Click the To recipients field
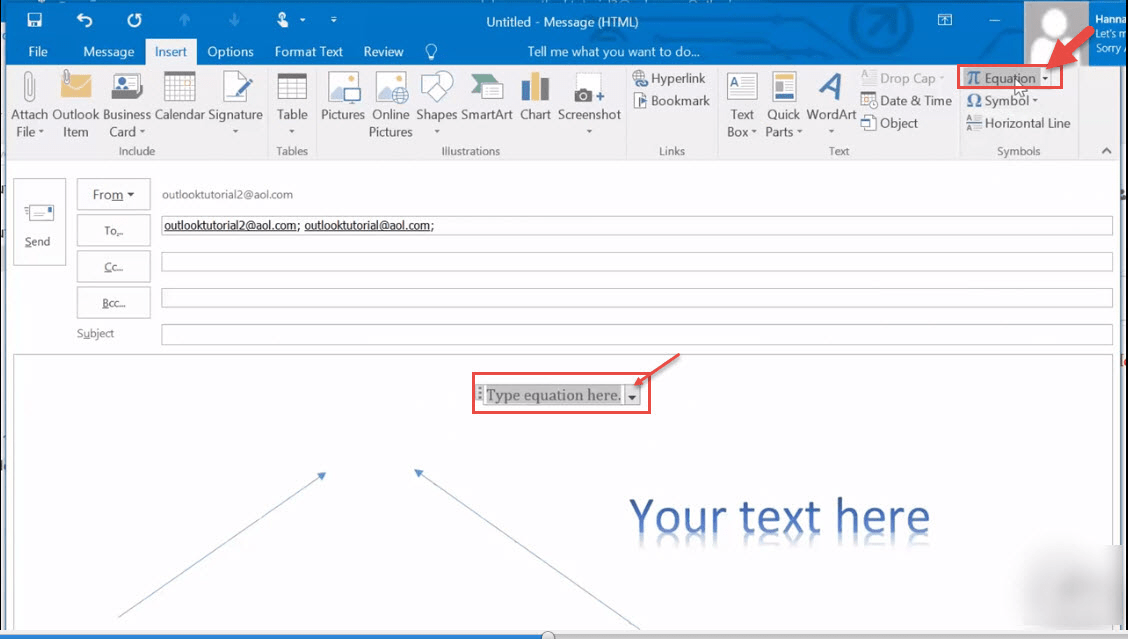This screenshot has width=1128, height=639. coord(637,225)
